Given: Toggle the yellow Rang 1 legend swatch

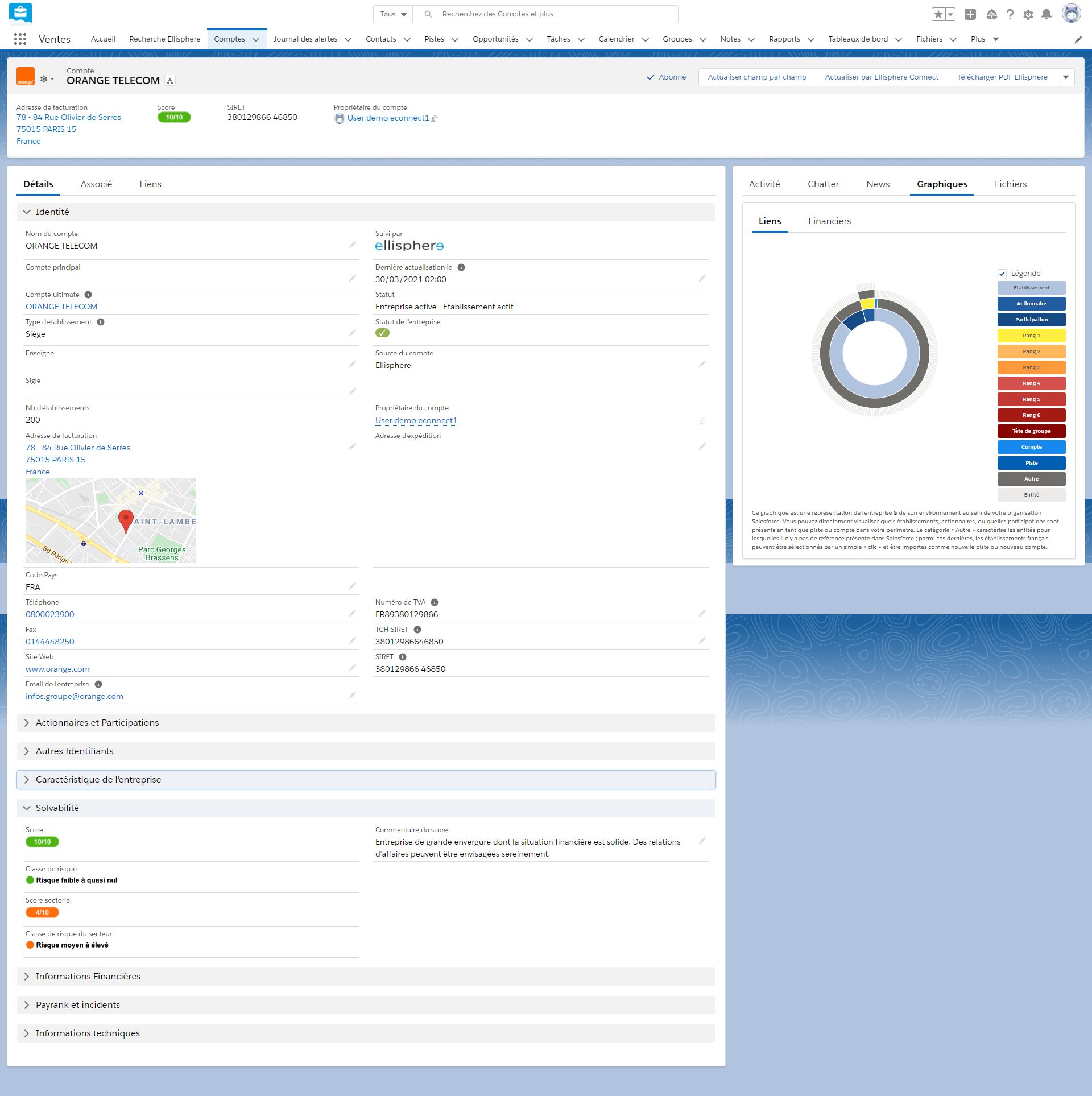Looking at the screenshot, I should (1031, 336).
